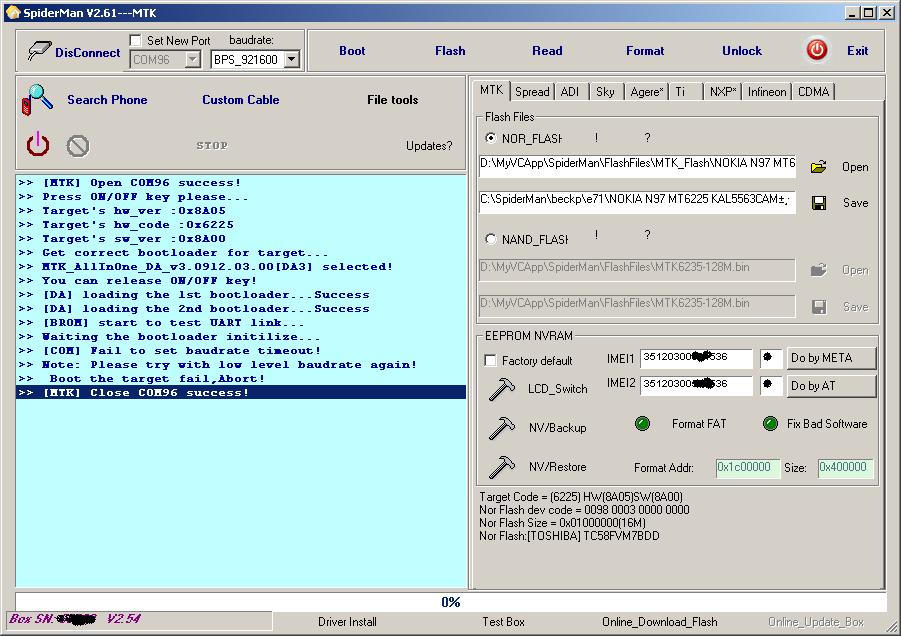Click the Flash button
901x636 pixels.
[x=450, y=51]
